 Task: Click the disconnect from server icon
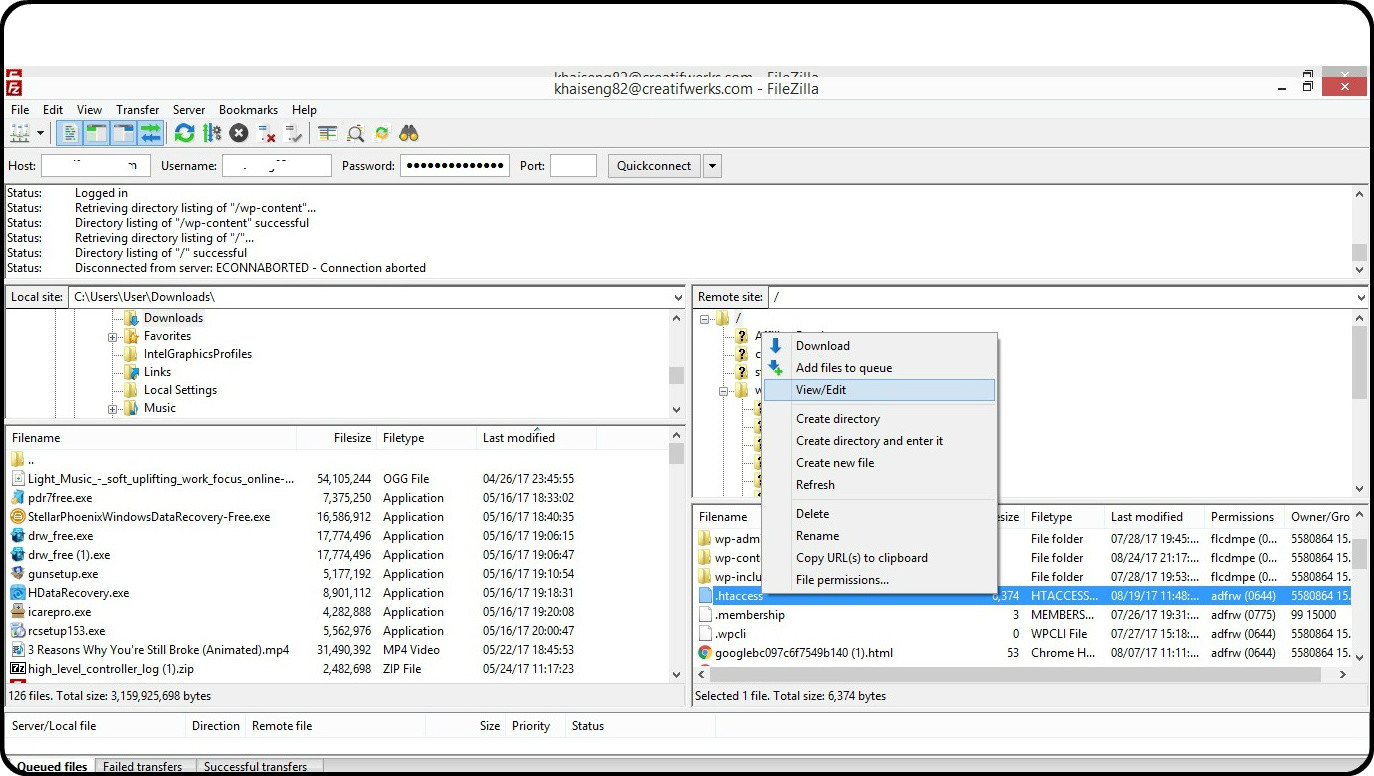(x=266, y=133)
